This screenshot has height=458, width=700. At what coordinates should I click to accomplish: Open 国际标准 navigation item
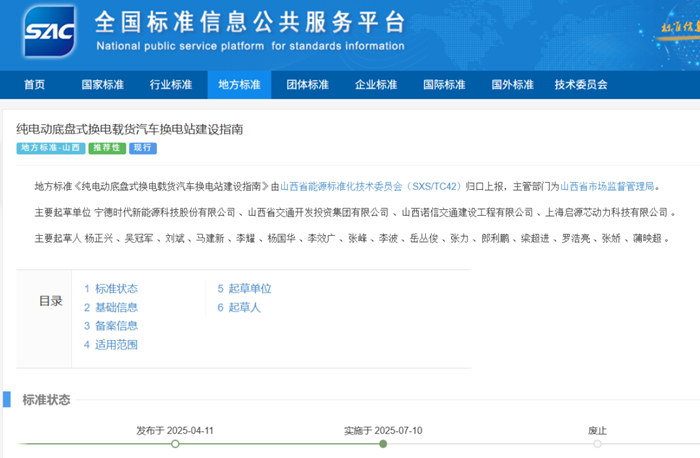[444, 85]
